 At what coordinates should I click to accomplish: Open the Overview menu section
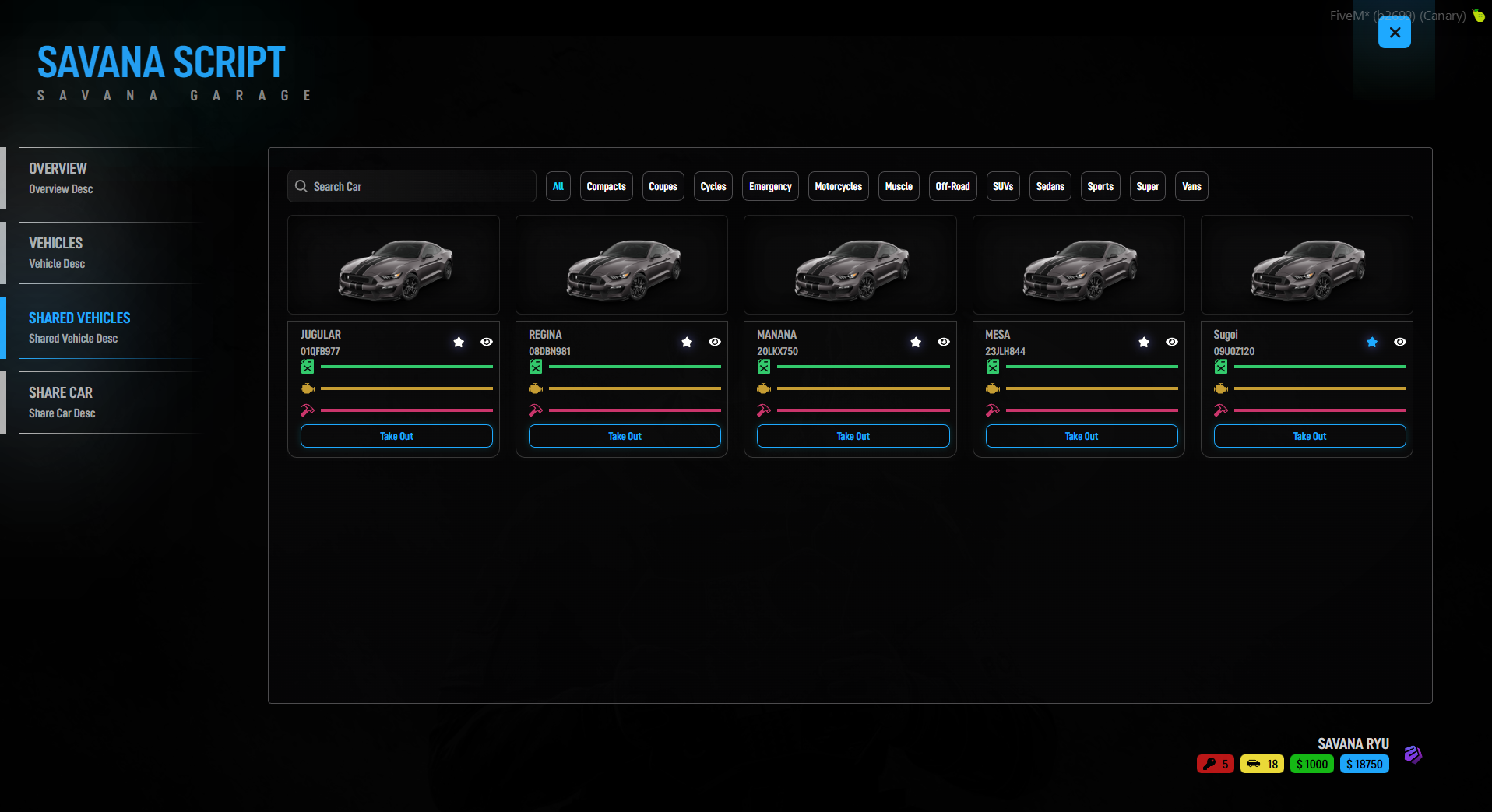[x=109, y=178]
